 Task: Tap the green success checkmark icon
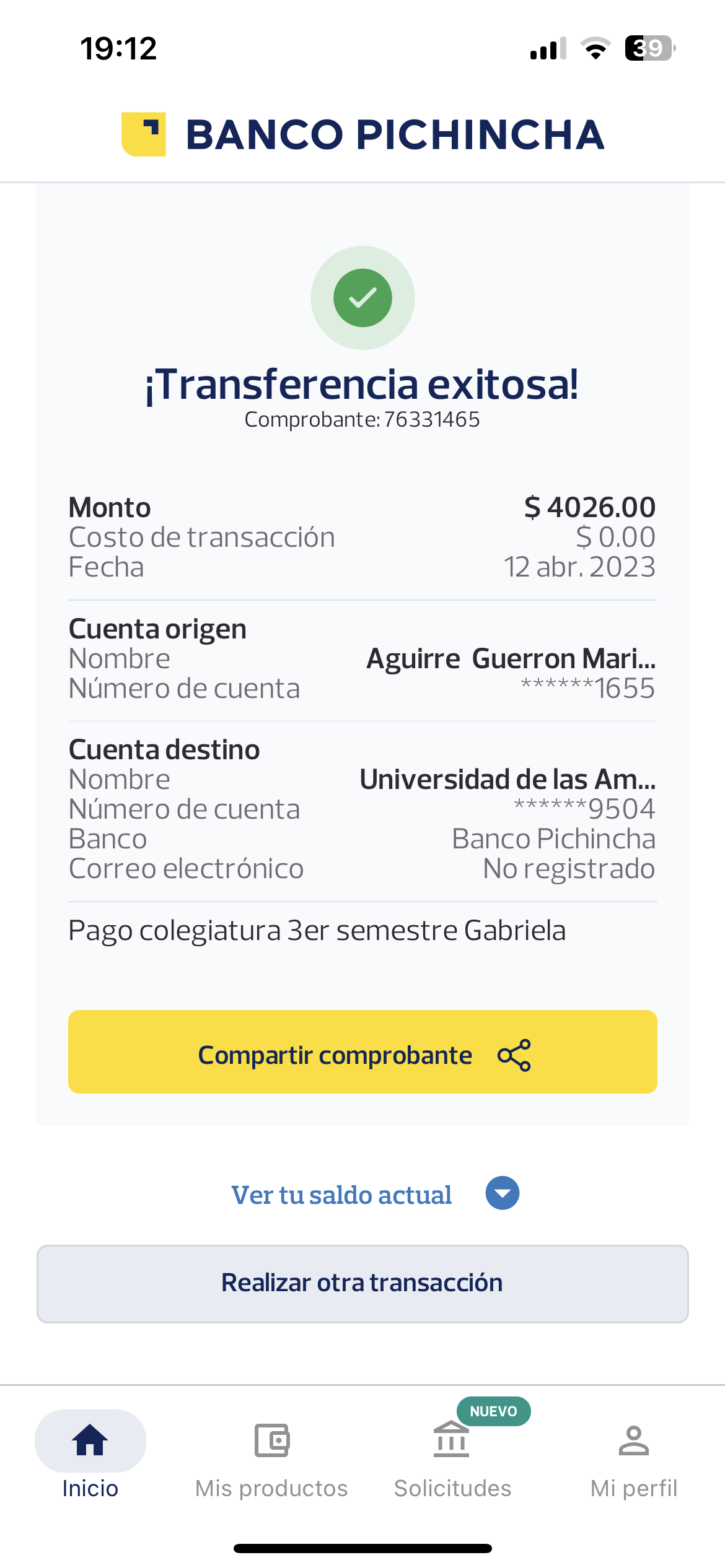(362, 298)
